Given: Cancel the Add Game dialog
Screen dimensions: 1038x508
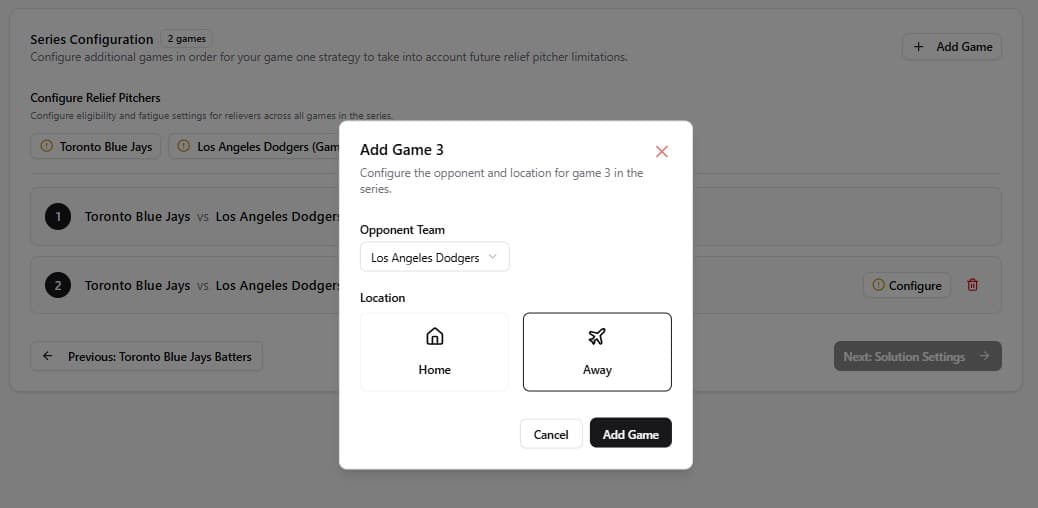Looking at the screenshot, I should [x=551, y=434].
